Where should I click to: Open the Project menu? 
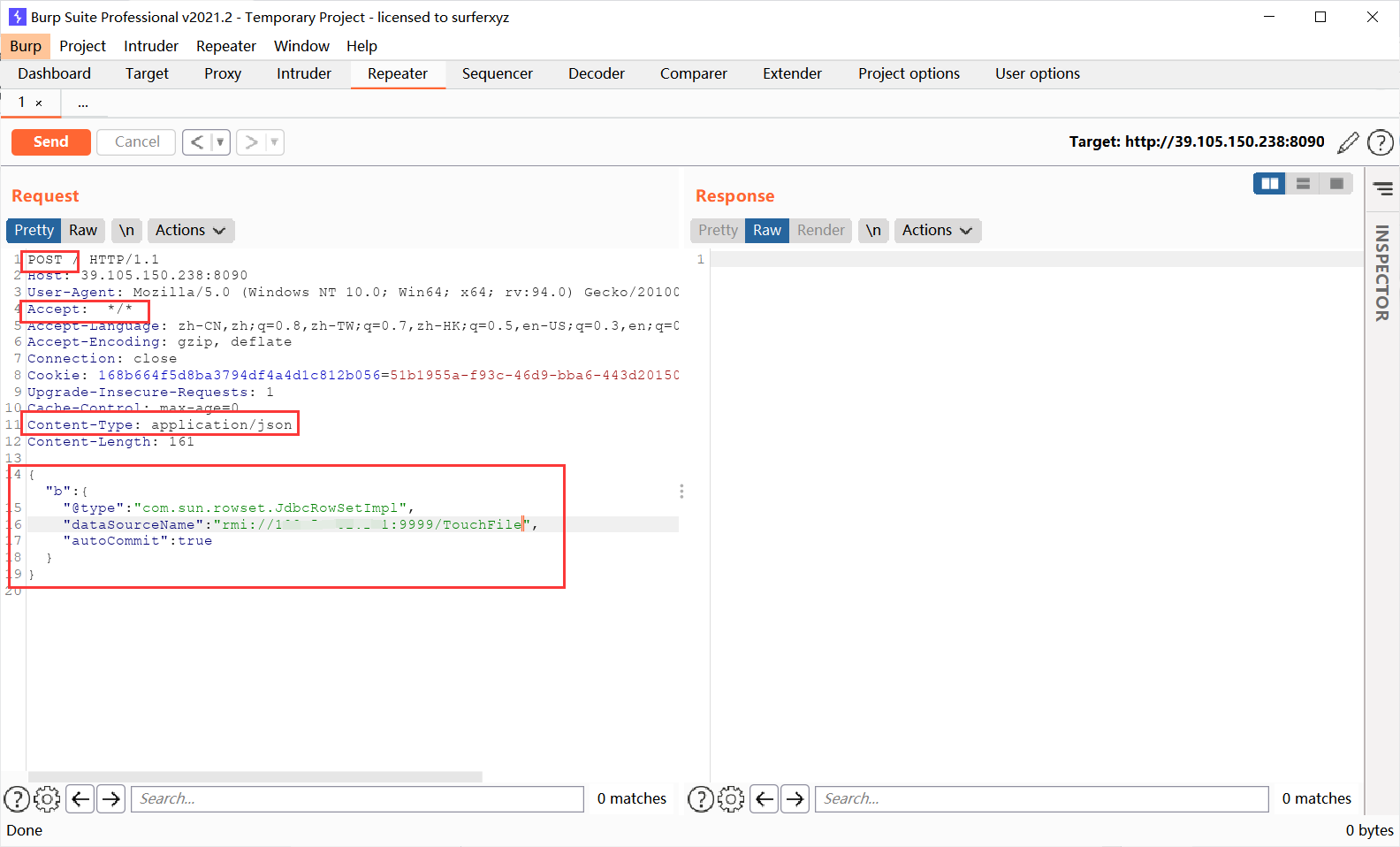coord(82,46)
